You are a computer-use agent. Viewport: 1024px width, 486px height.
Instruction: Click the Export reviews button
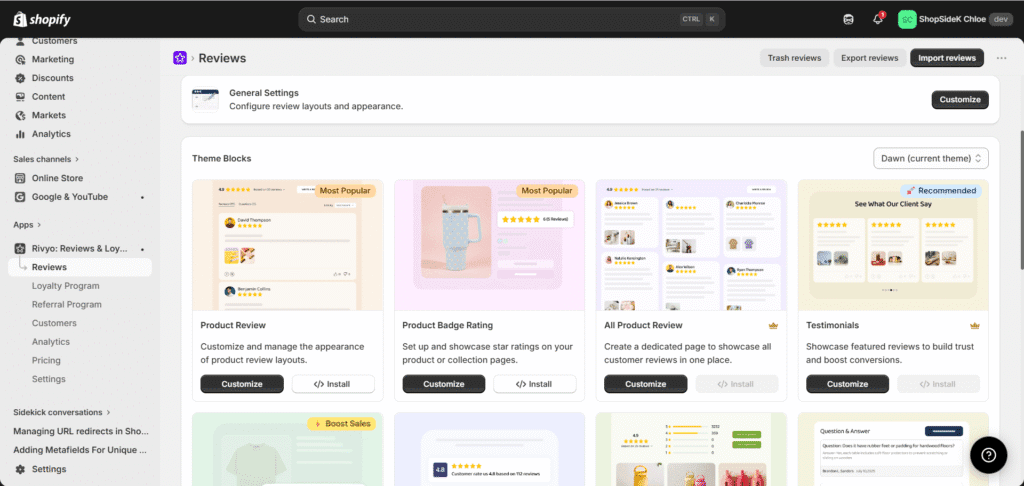pyautogui.click(x=869, y=58)
